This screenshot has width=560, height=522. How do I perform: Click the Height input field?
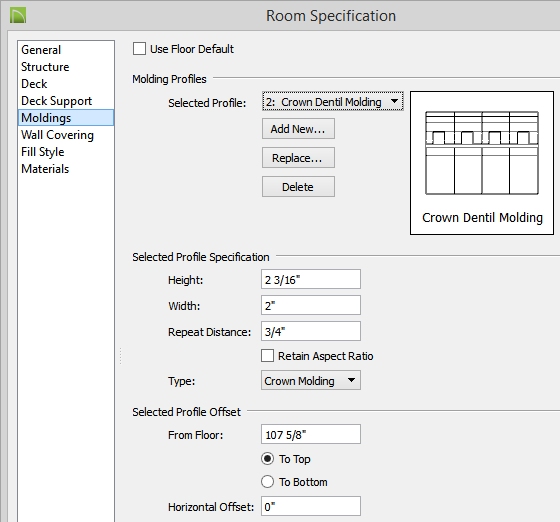pyautogui.click(x=311, y=280)
